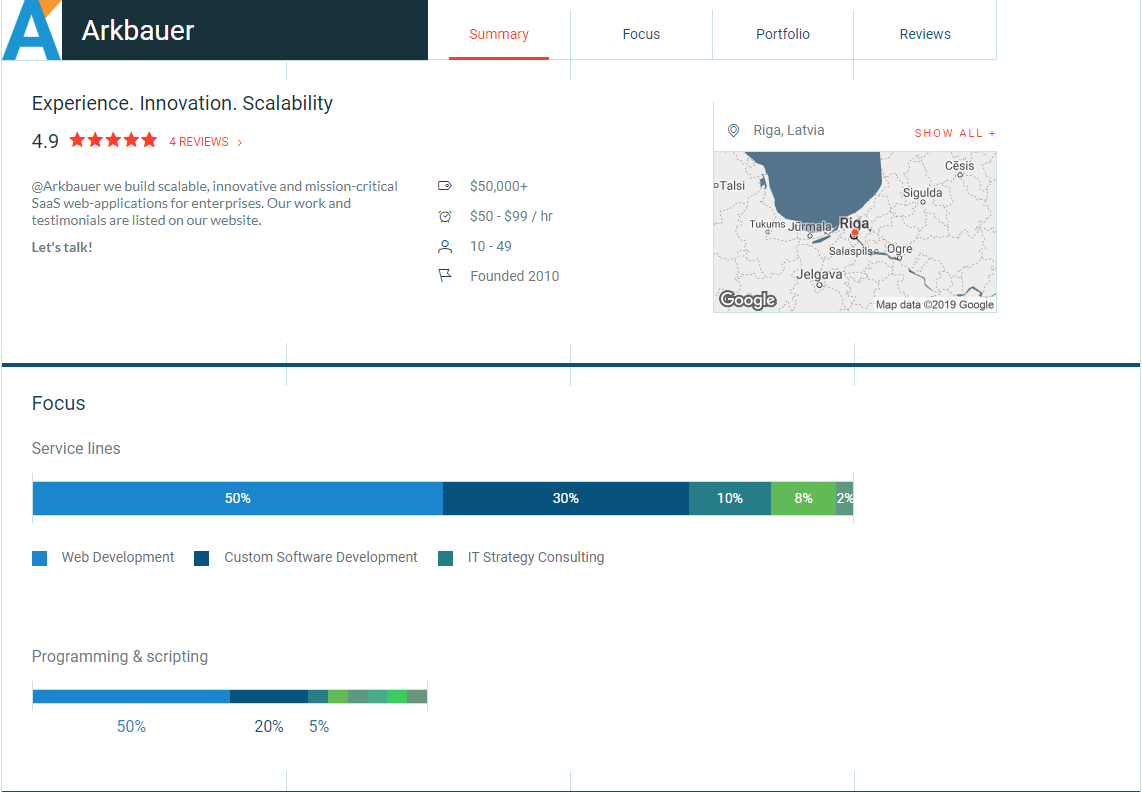Click the location pin icon beside Riga
Screen dimensions: 1142x792
tap(733, 130)
